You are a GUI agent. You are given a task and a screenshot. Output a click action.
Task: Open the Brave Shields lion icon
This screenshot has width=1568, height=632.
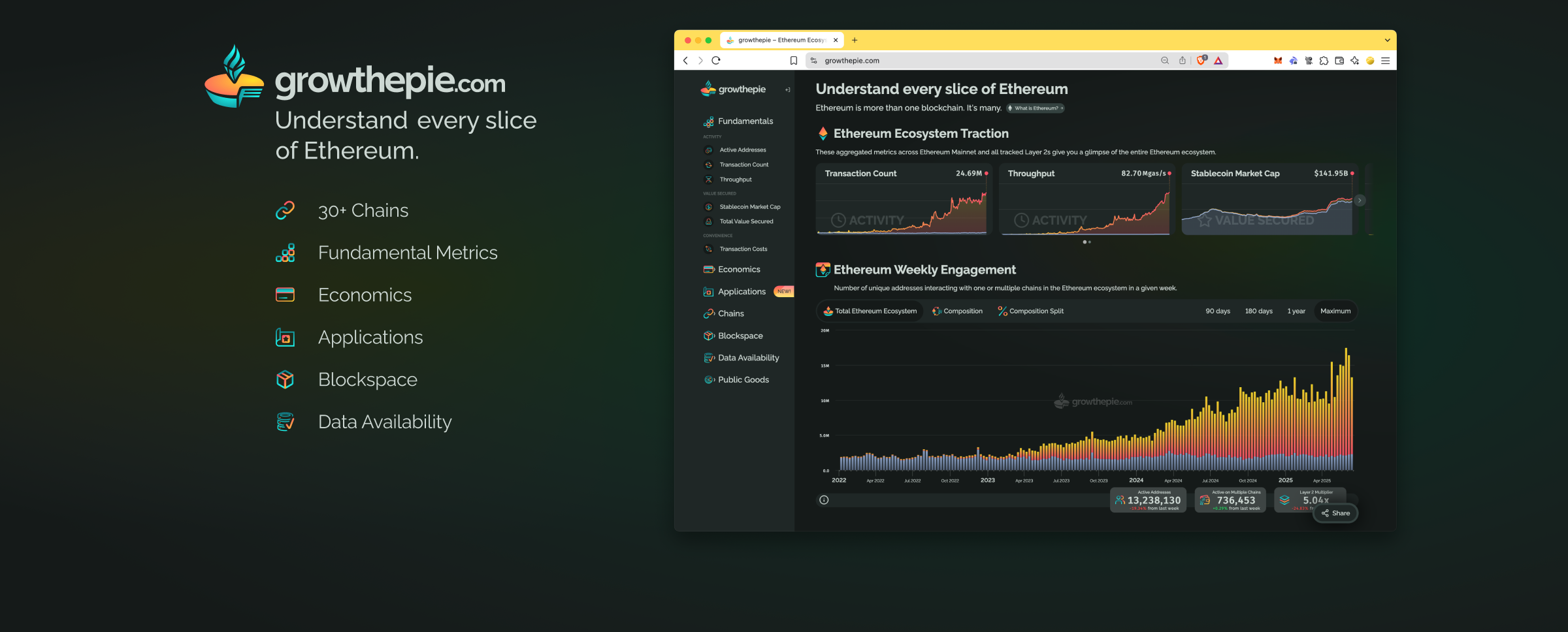tap(1201, 61)
